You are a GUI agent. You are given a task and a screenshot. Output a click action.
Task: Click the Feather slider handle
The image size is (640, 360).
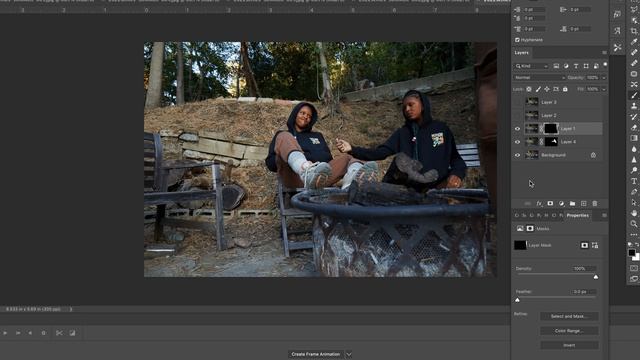tap(518, 300)
